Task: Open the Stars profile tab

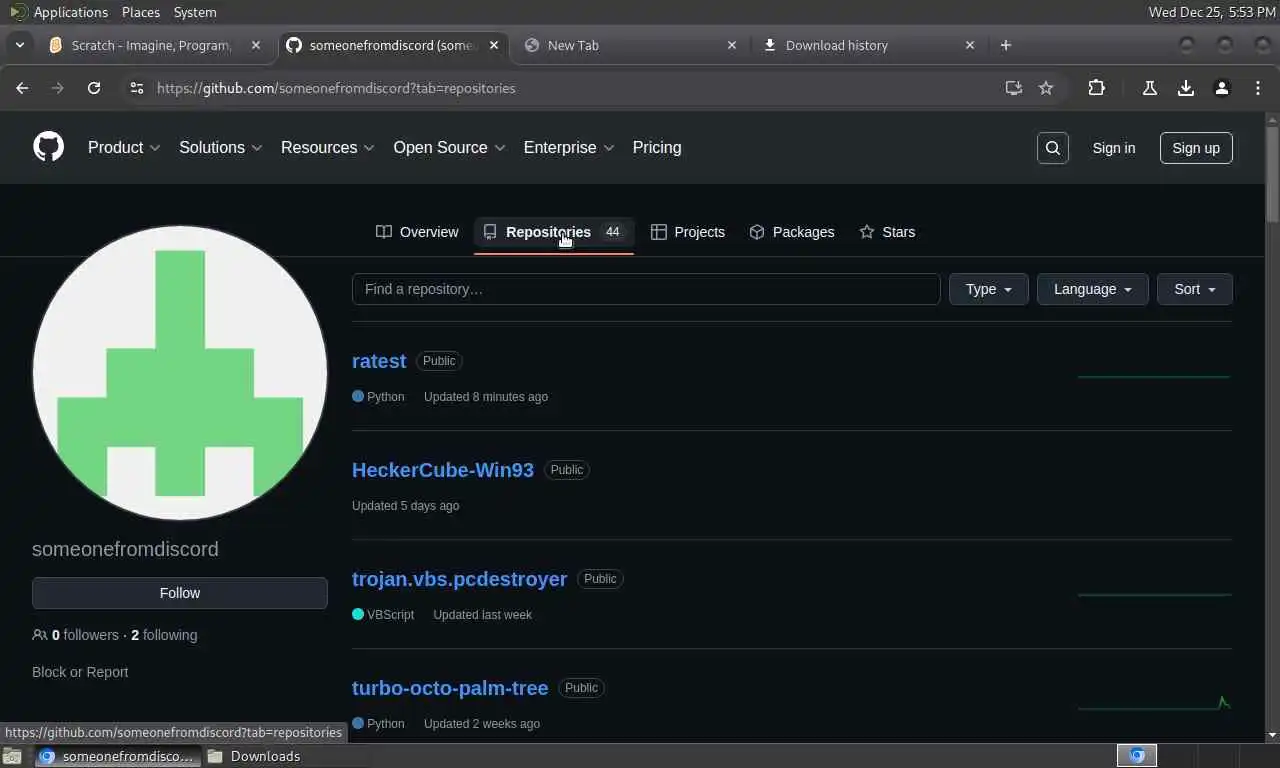Action: [x=888, y=232]
